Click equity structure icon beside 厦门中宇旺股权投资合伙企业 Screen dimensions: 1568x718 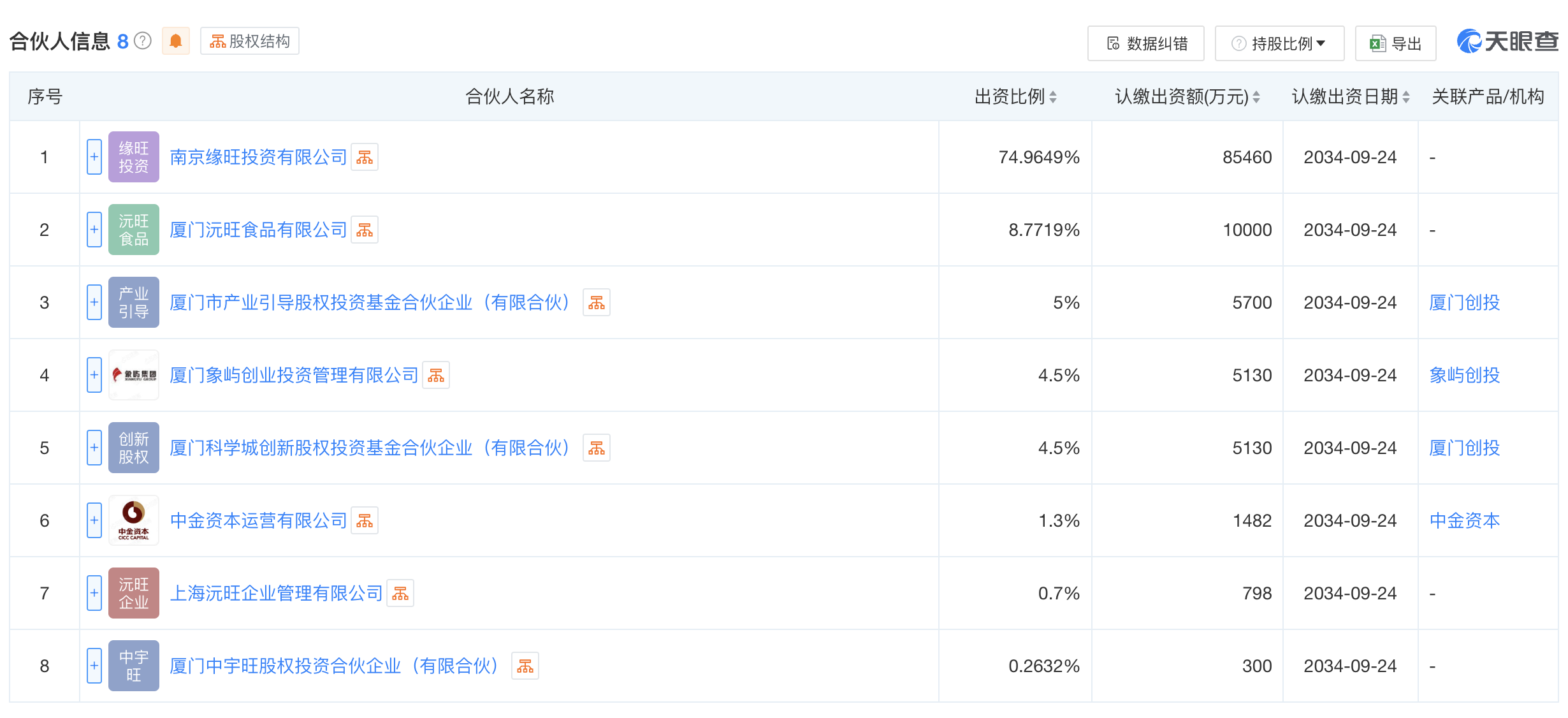[525, 666]
